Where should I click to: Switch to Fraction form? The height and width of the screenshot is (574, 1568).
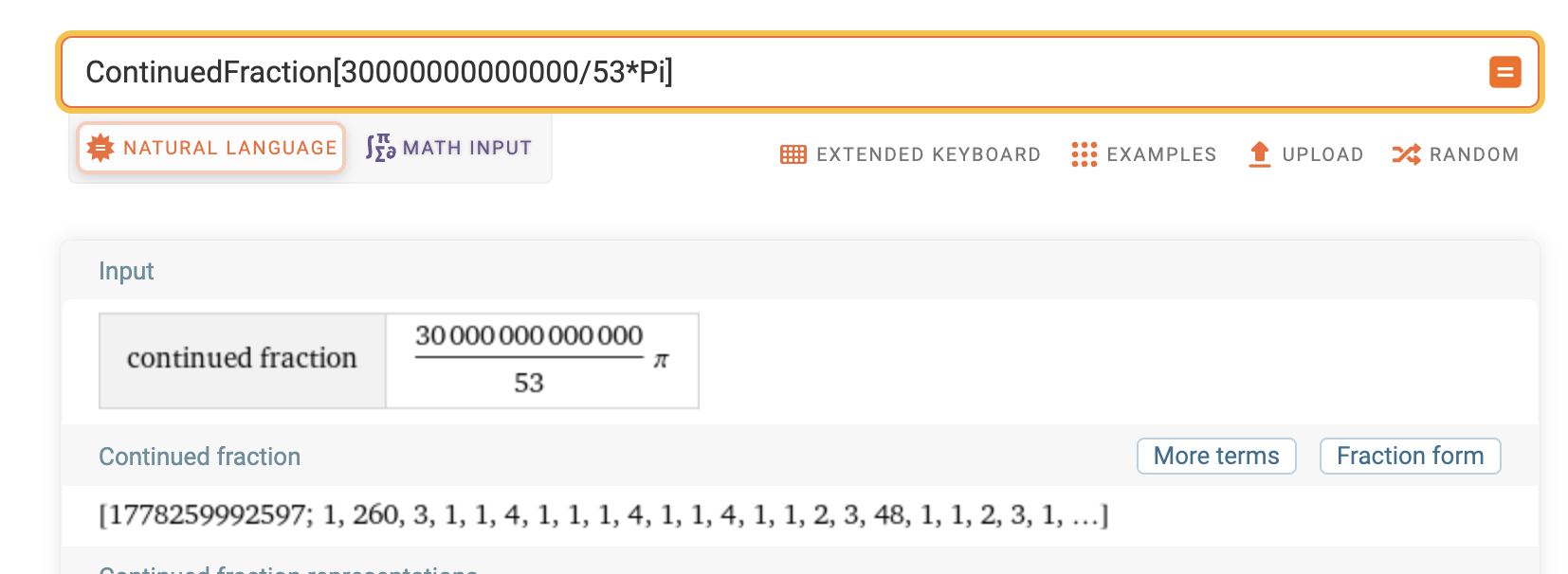1410,456
